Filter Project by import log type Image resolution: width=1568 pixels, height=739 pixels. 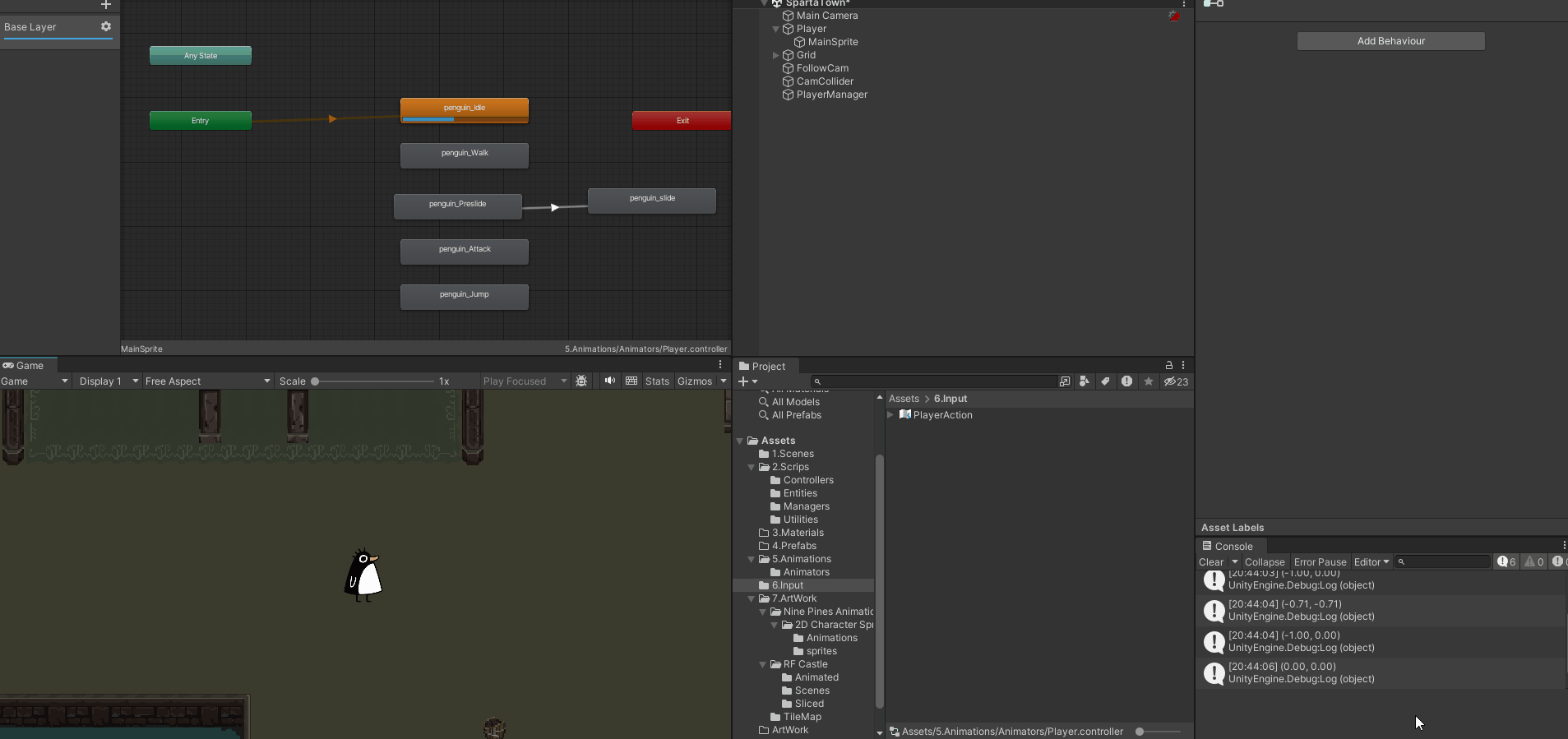click(1126, 381)
